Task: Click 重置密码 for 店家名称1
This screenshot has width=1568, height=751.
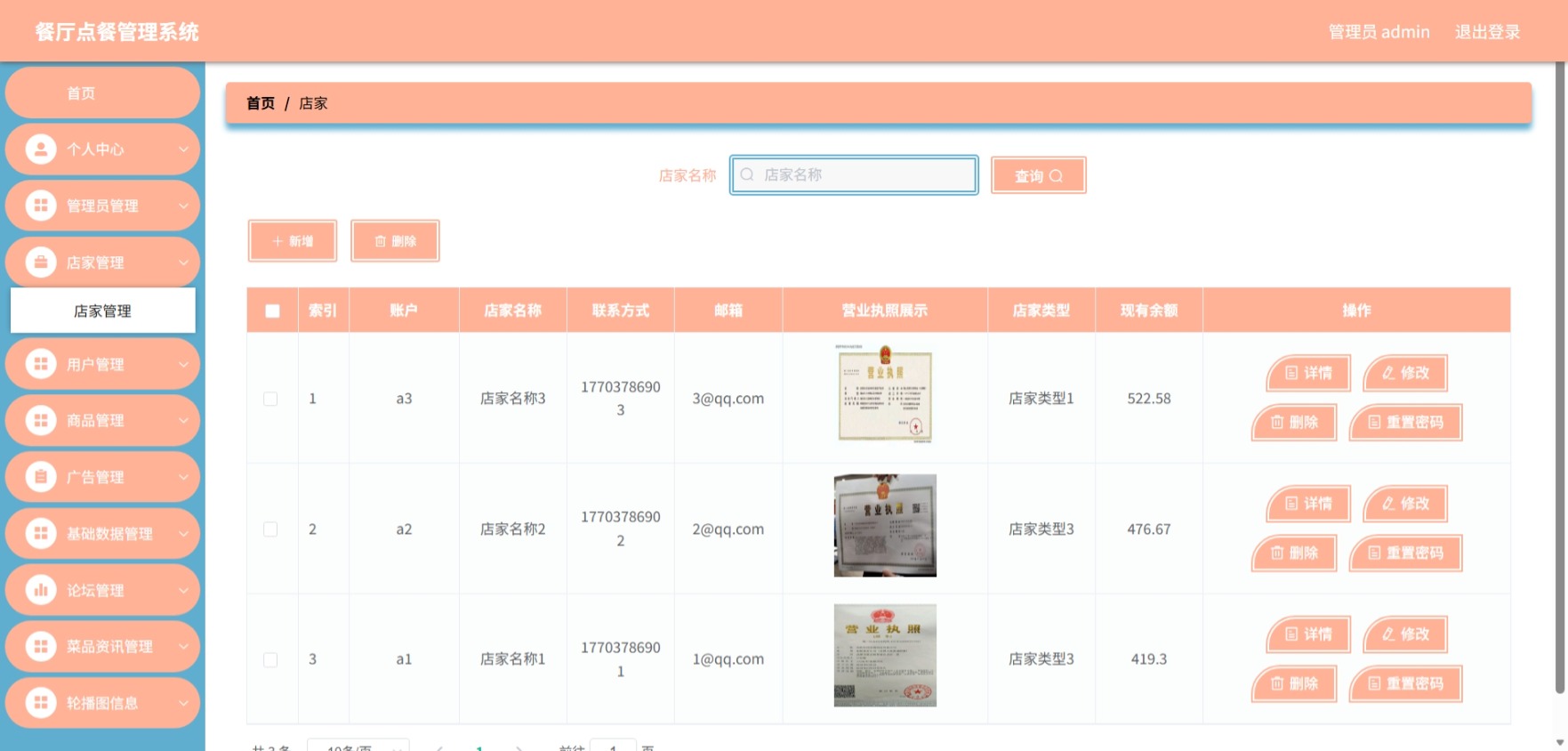Action: pyautogui.click(x=1405, y=683)
